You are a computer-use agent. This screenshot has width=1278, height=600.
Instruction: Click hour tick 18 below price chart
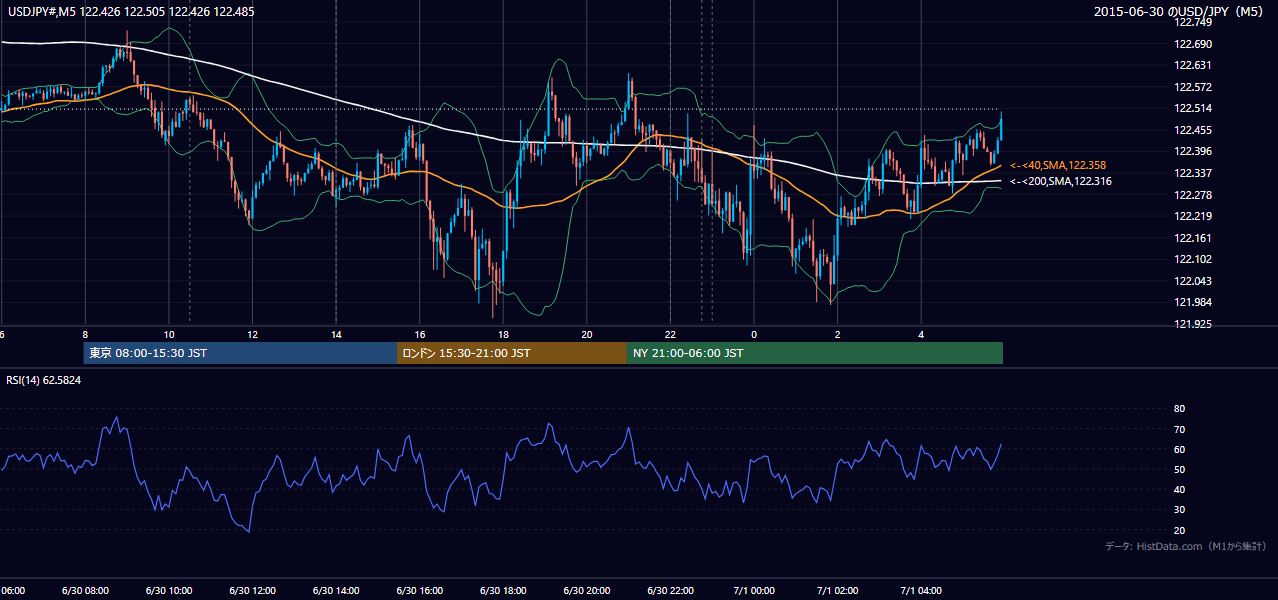pos(503,334)
